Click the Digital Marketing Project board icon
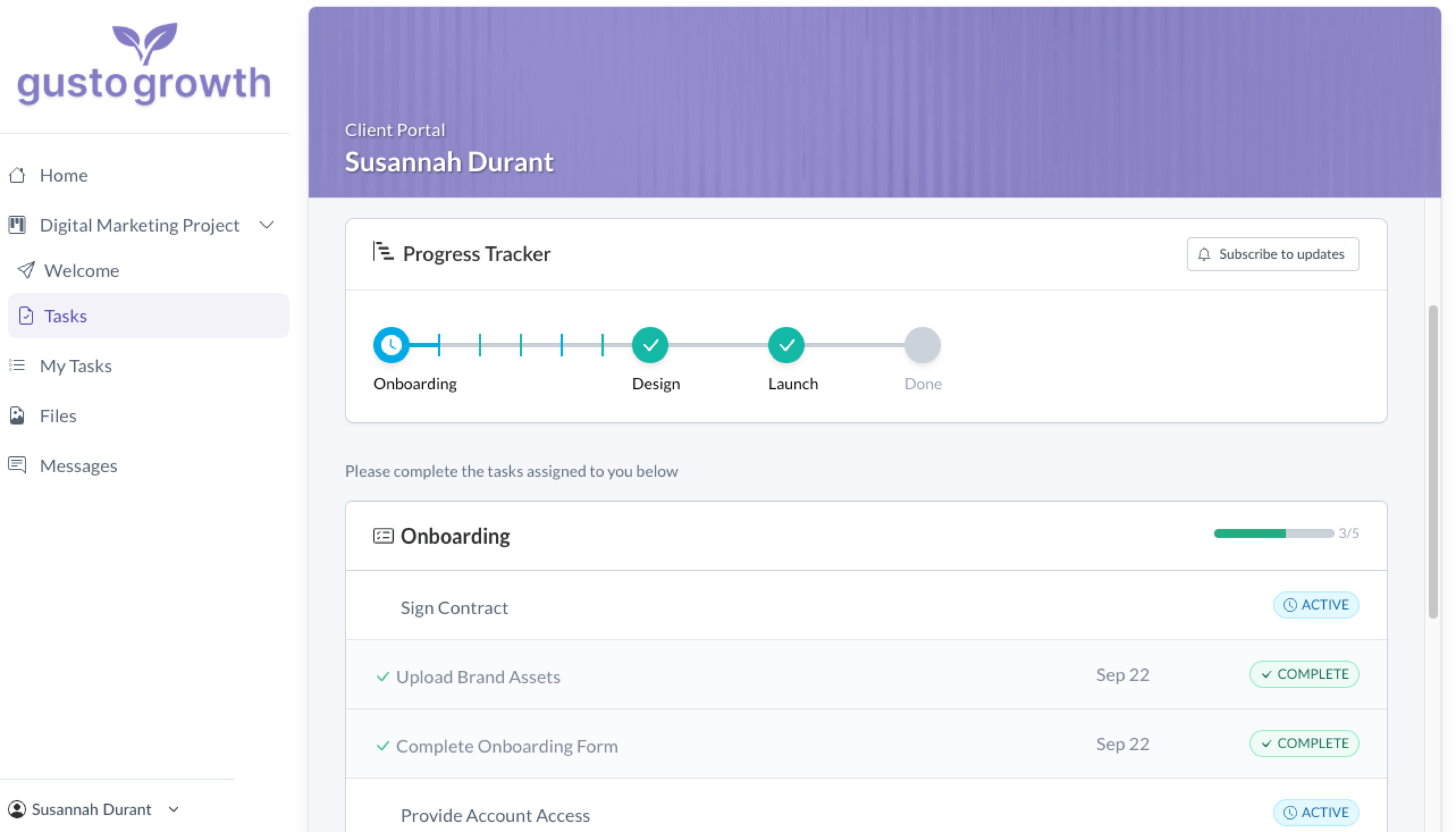 (x=17, y=225)
